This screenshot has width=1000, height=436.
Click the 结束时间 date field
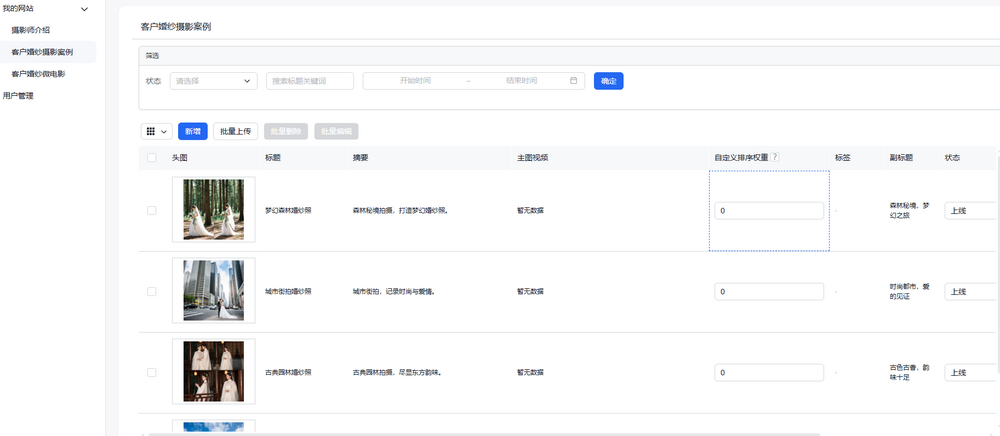[522, 81]
